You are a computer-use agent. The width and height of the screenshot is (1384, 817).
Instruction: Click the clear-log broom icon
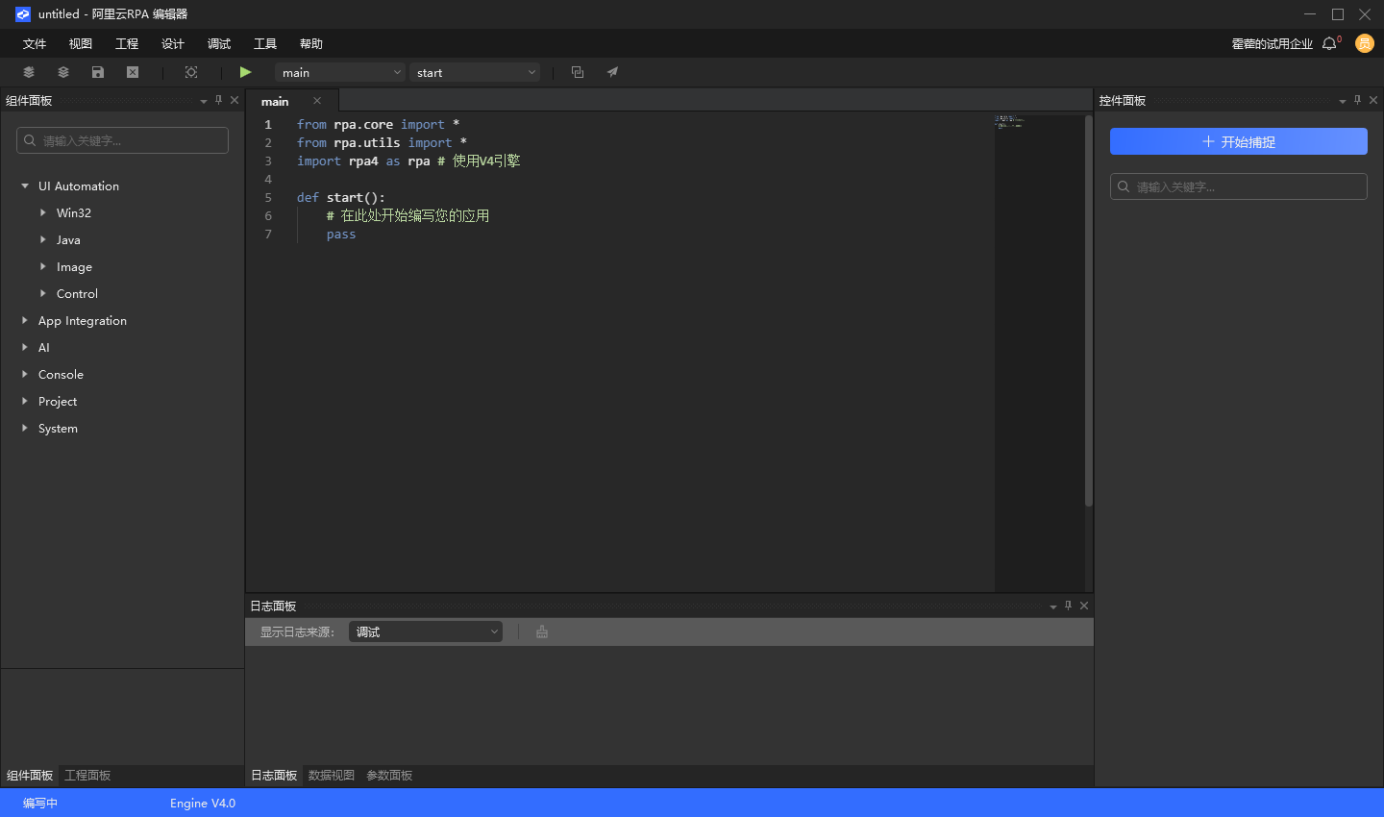pos(542,632)
